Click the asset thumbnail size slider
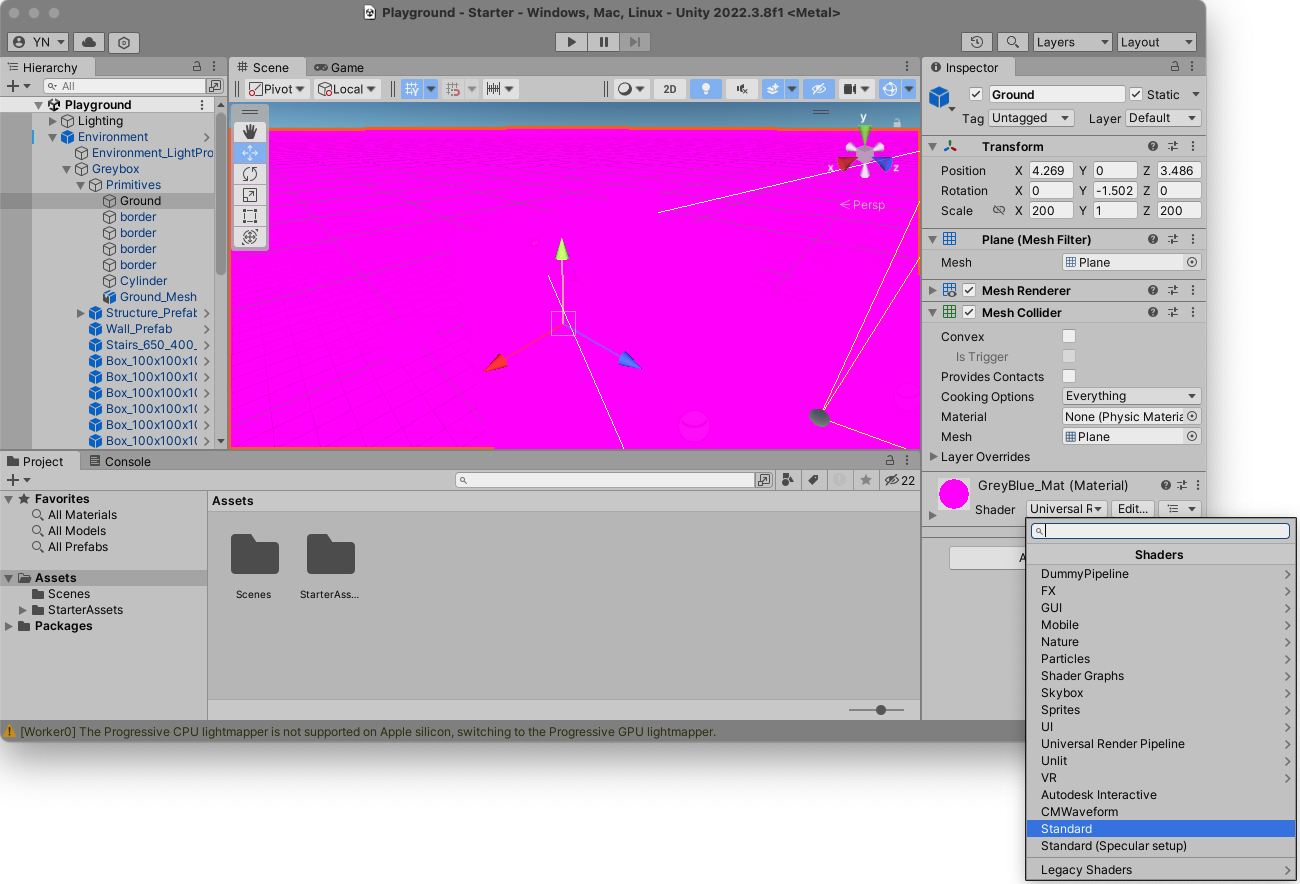 click(881, 710)
